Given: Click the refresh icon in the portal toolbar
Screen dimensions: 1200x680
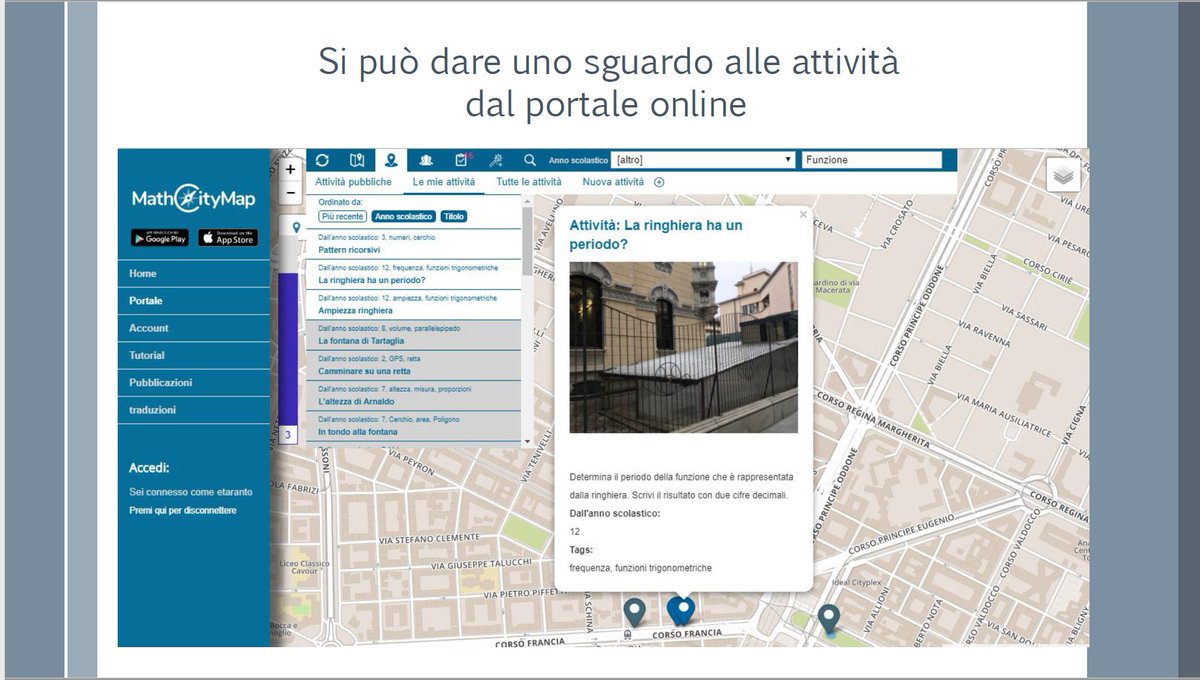Looking at the screenshot, I should pos(322,160).
